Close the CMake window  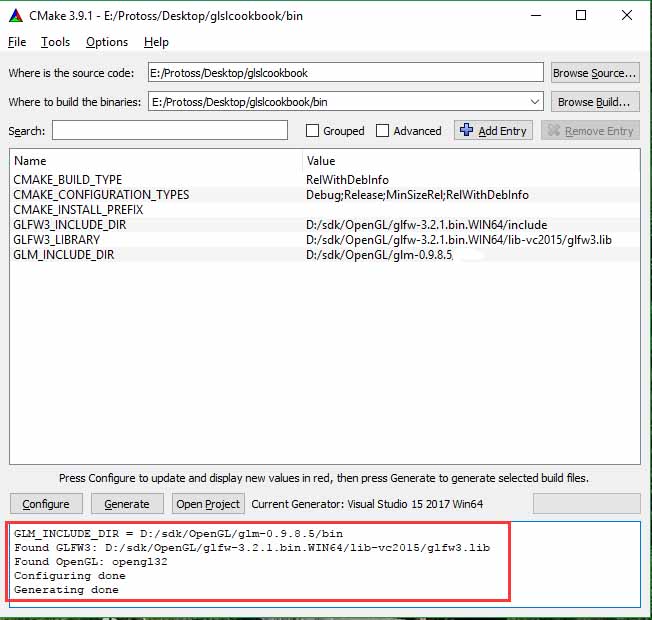627,15
